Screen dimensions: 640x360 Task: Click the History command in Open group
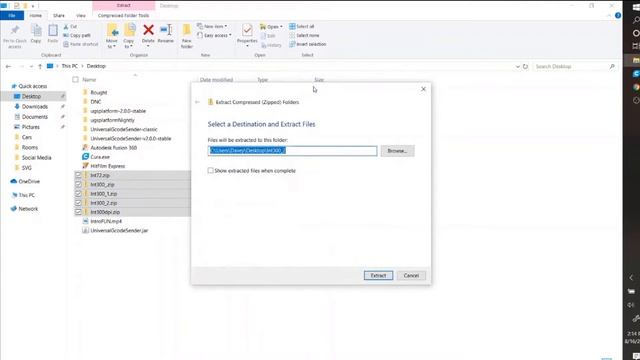[x=271, y=45]
